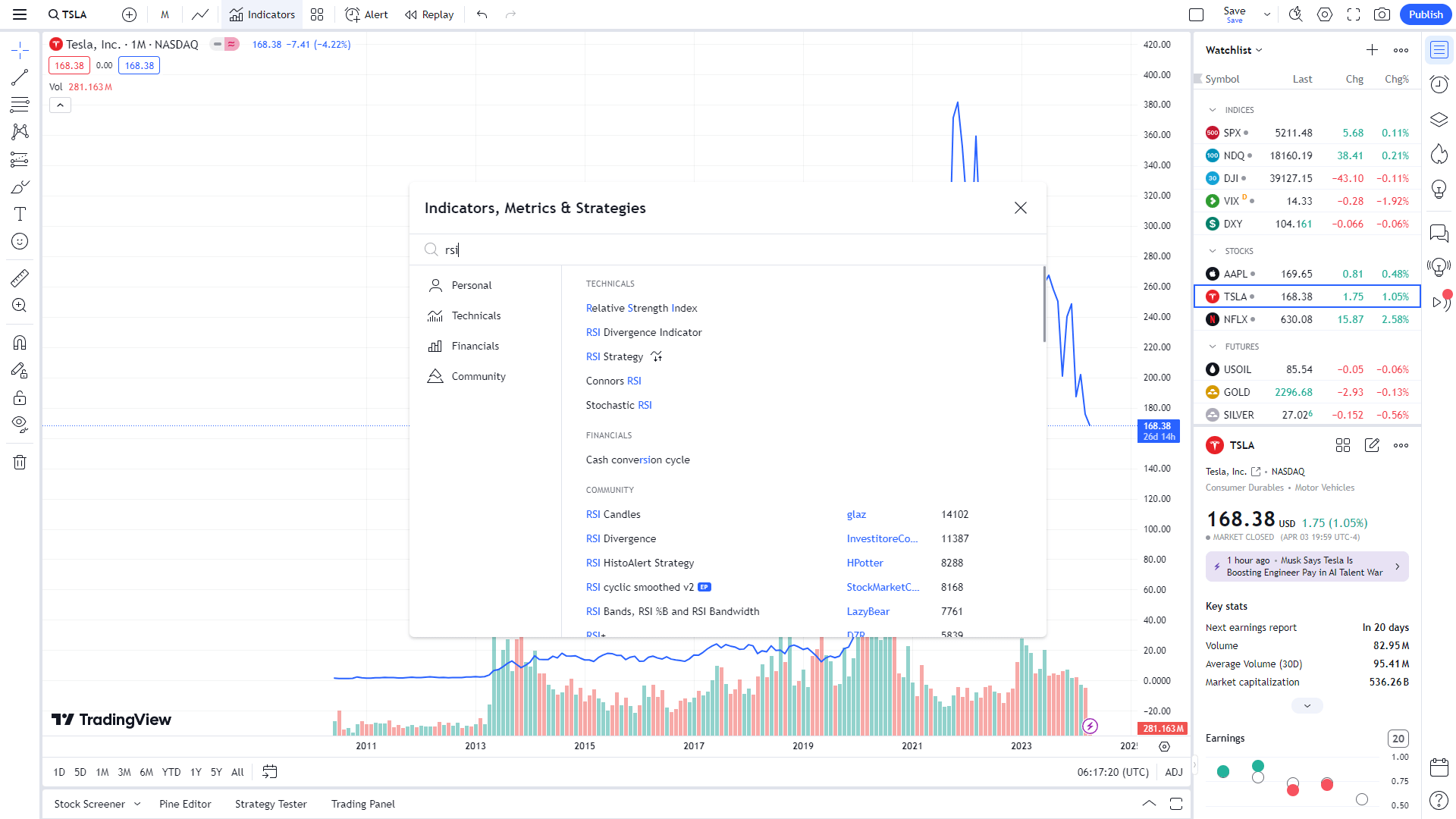Click the trash remove objects icon
This screenshot has height=819, width=1456.
20,463
